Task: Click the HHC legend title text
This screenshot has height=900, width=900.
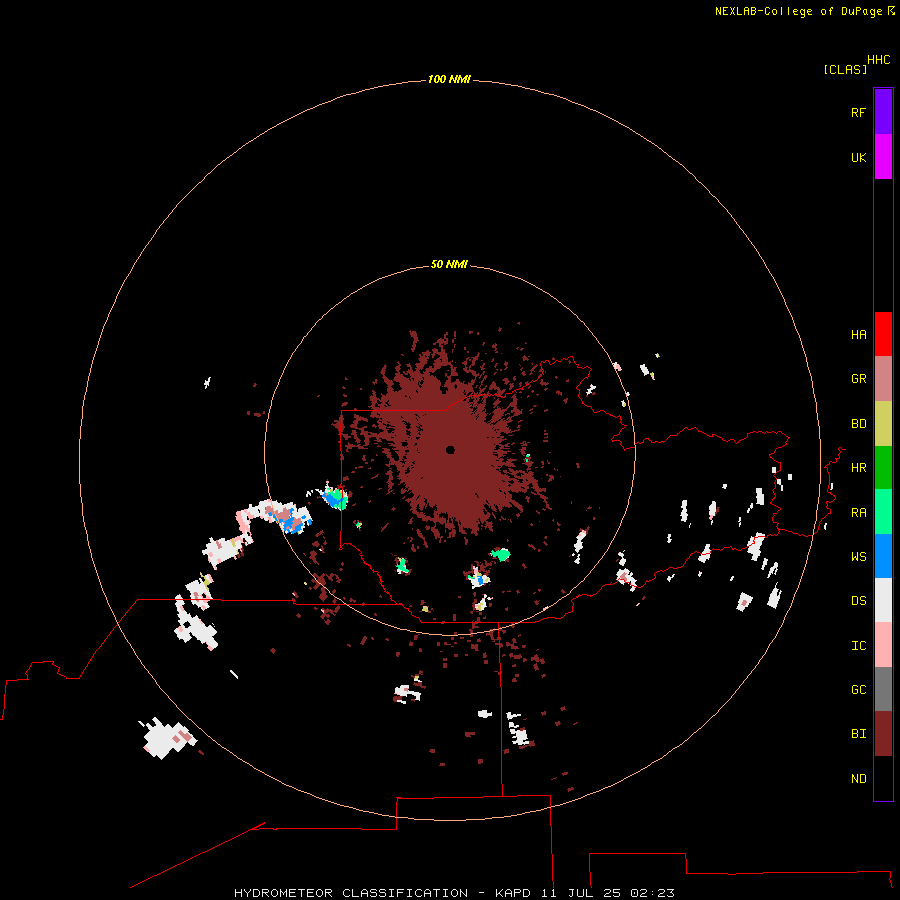Action: [878, 60]
